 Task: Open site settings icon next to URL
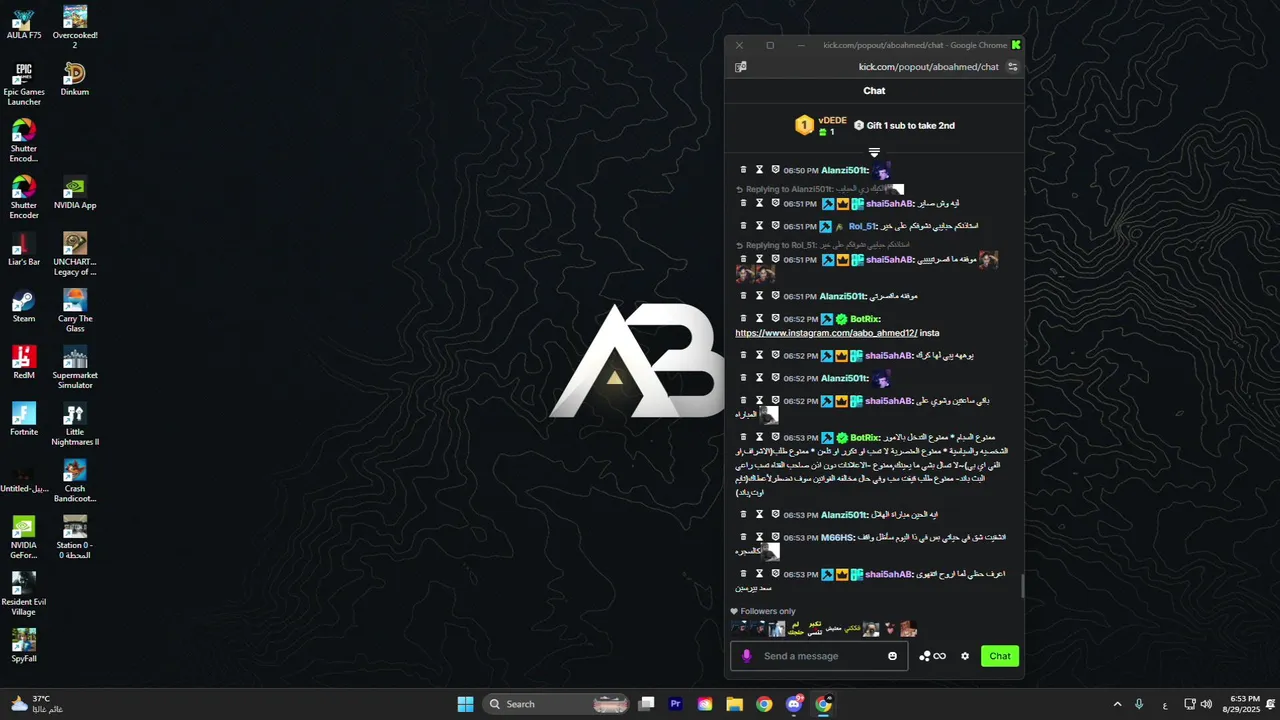[x=1012, y=67]
